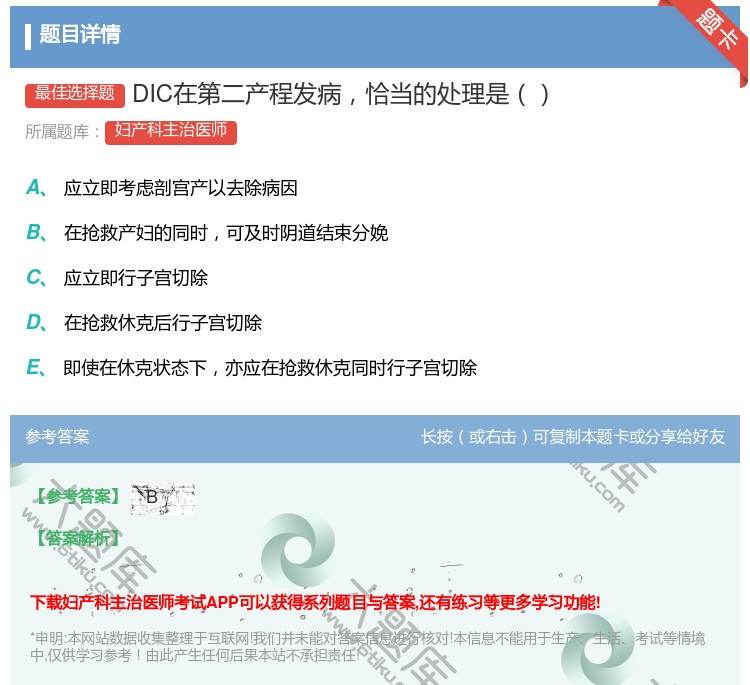750x685 pixels.
Task: Select option B 在抢救产妇的同时，可及时阴道结束分娩
Action: (x=207, y=233)
